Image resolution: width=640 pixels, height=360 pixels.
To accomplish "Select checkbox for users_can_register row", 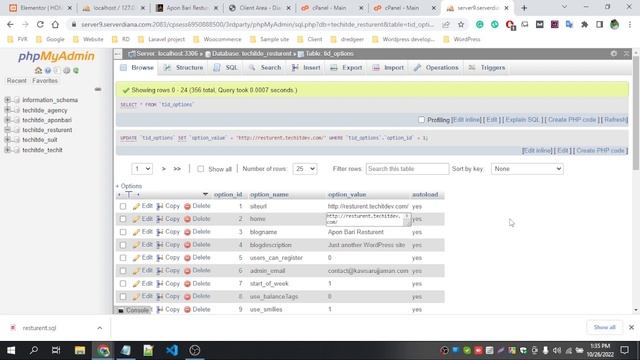I will [123, 258].
